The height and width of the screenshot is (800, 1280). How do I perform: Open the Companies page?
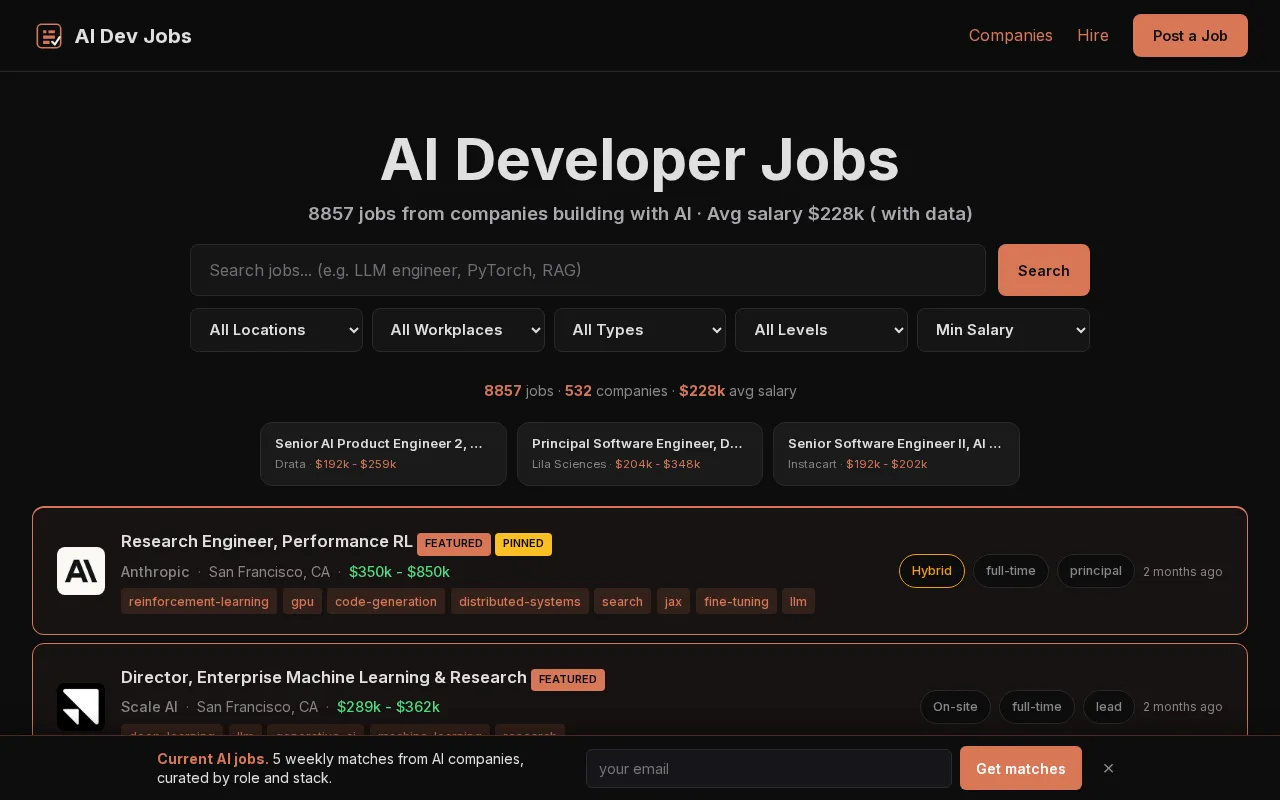point(1010,36)
